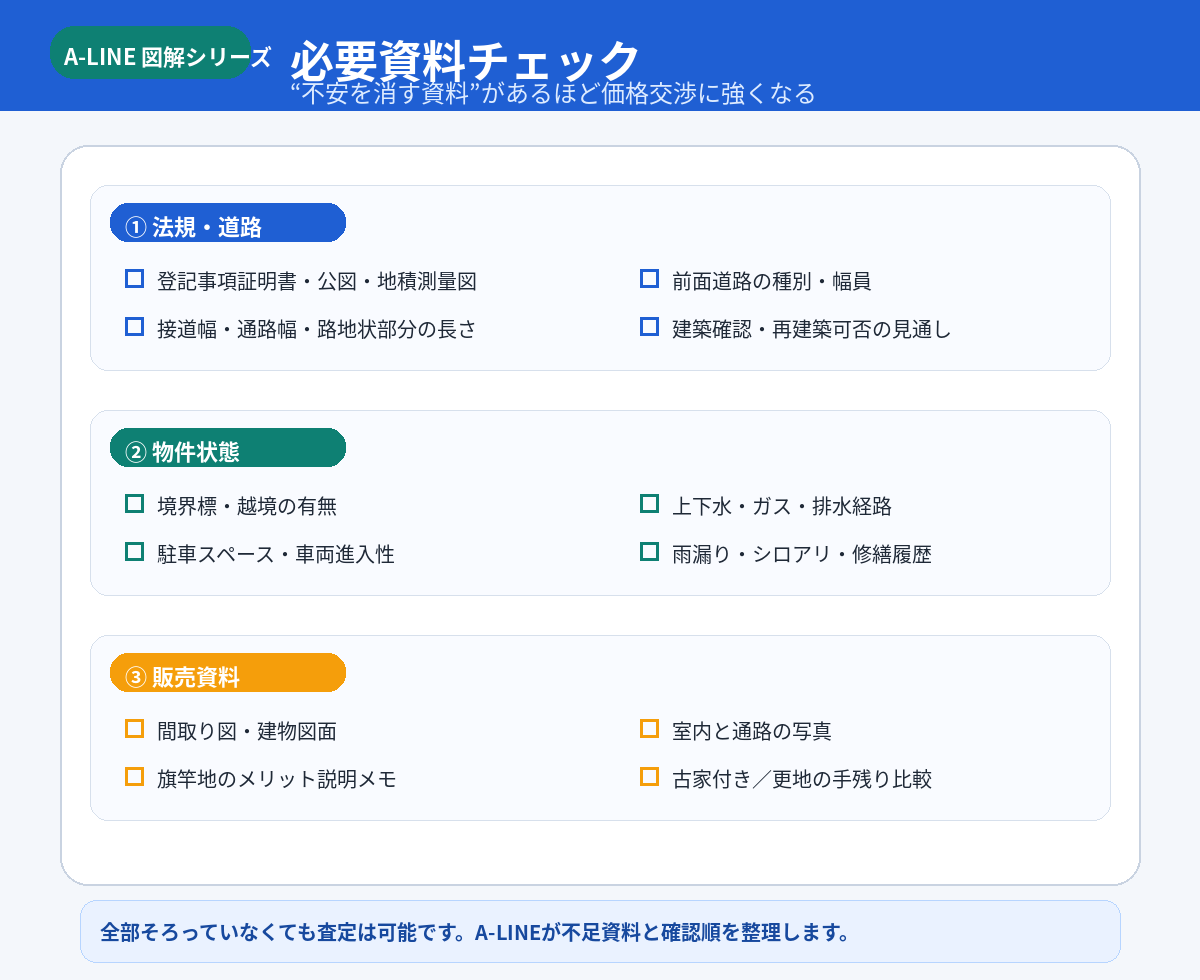Click the text 登記事項証明書・公図・地積測量図

pos(317,281)
